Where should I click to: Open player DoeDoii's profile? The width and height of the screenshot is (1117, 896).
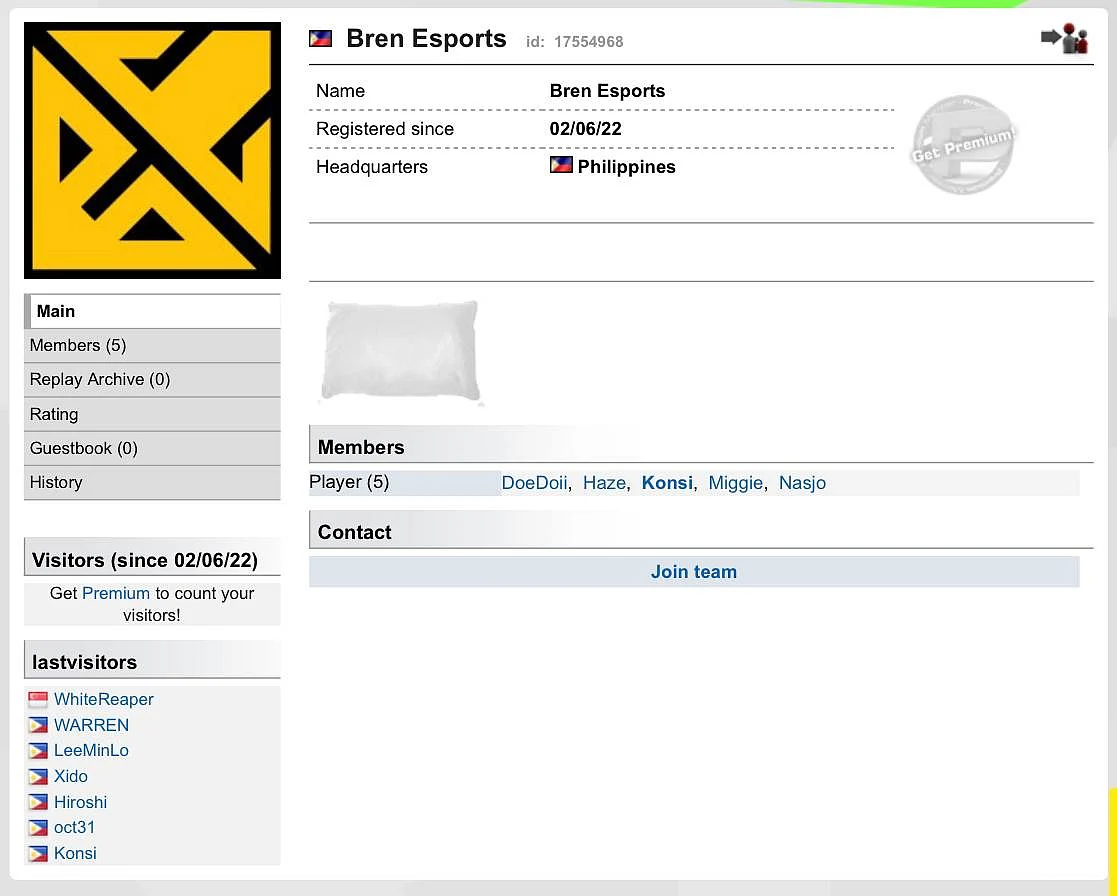coord(534,483)
